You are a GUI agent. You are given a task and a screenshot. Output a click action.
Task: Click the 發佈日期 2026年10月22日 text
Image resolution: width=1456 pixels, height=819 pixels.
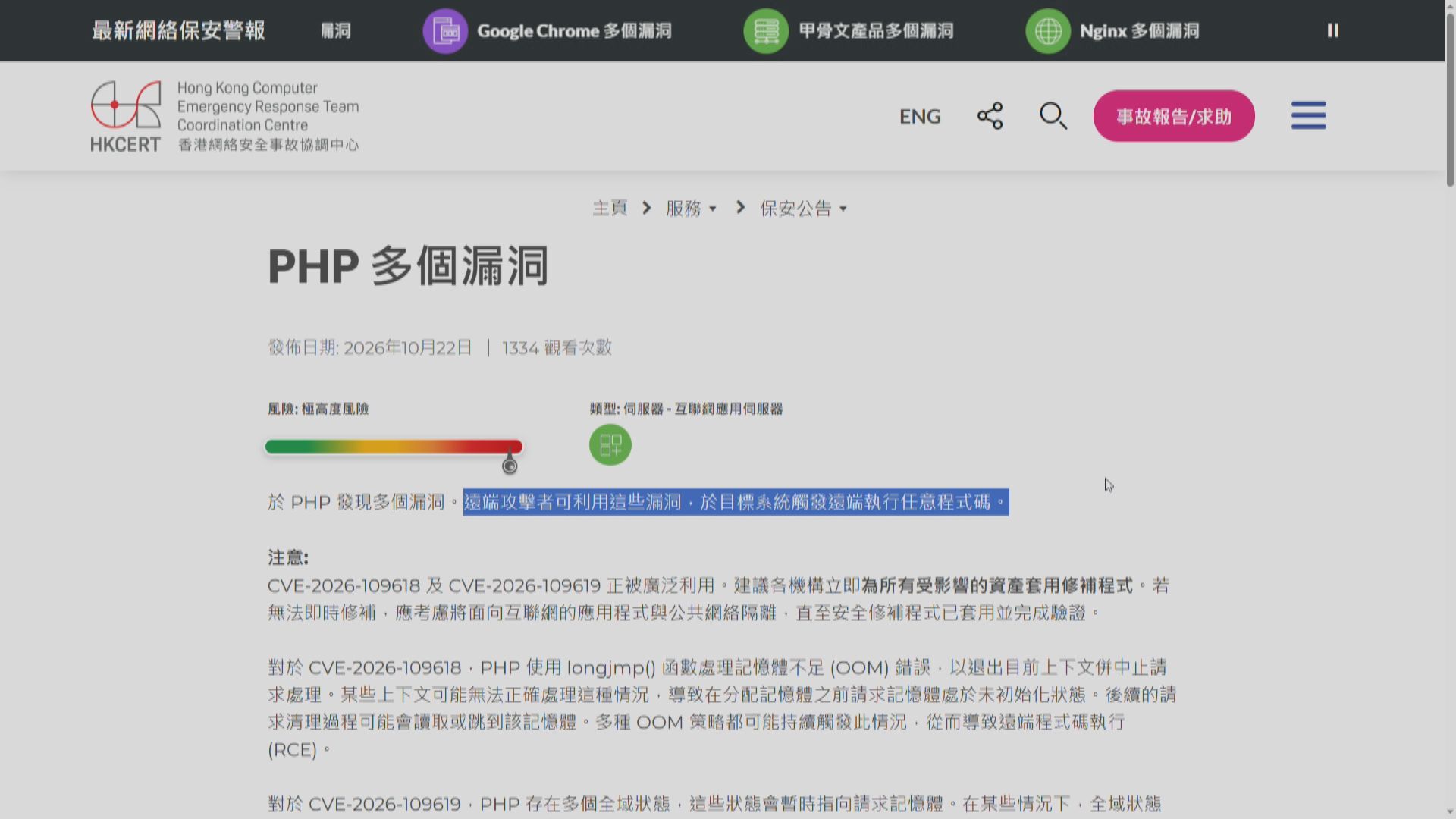point(370,348)
